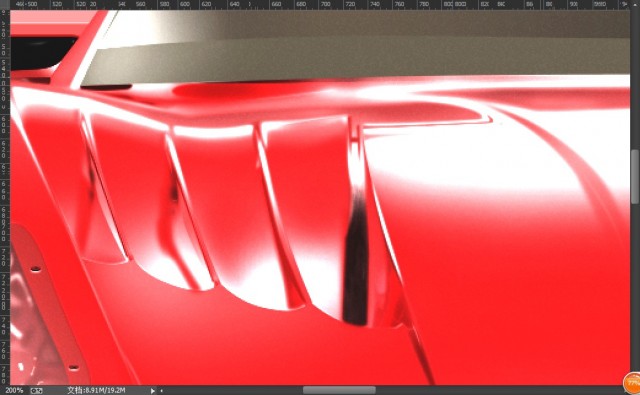
Task: Click the status bar preview icon beside zoom
Action: coord(36,391)
